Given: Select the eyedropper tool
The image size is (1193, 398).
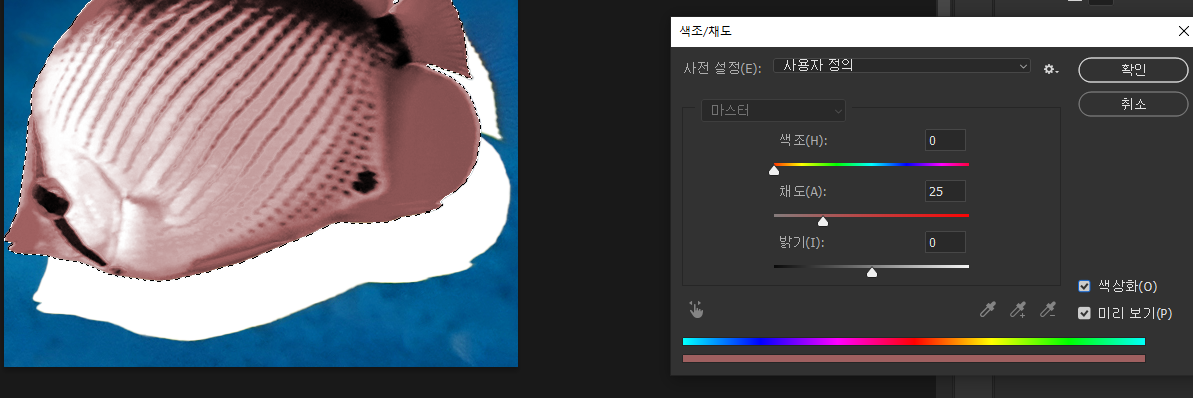Looking at the screenshot, I should [x=988, y=309].
